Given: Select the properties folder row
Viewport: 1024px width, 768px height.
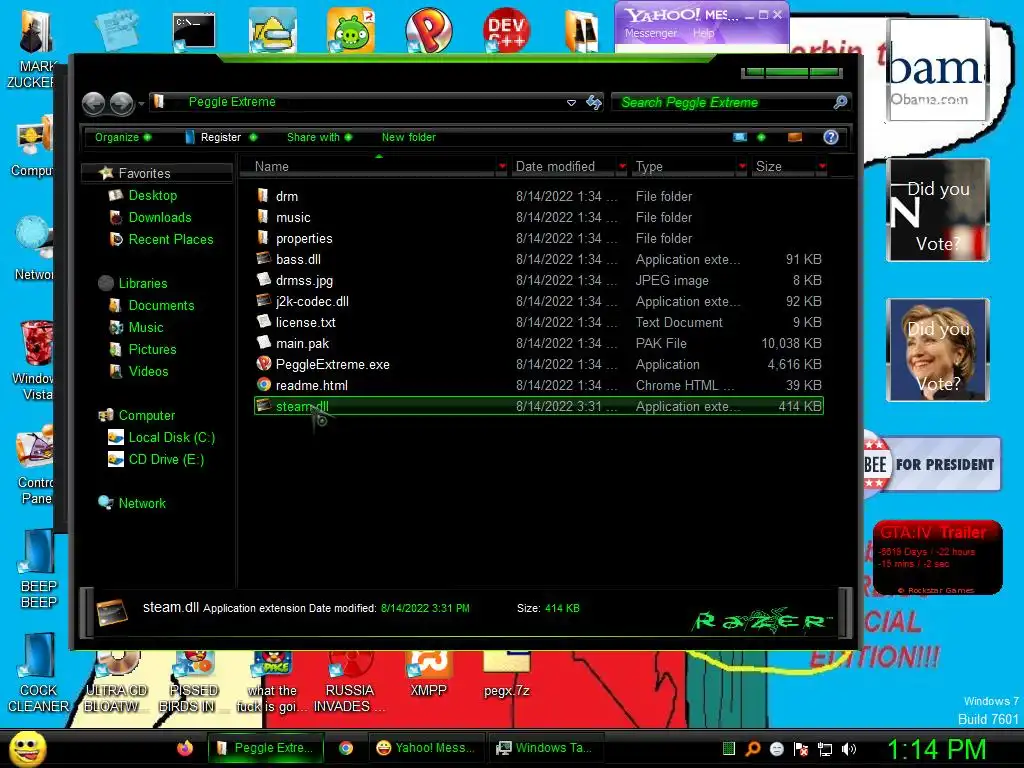Looking at the screenshot, I should coord(539,238).
